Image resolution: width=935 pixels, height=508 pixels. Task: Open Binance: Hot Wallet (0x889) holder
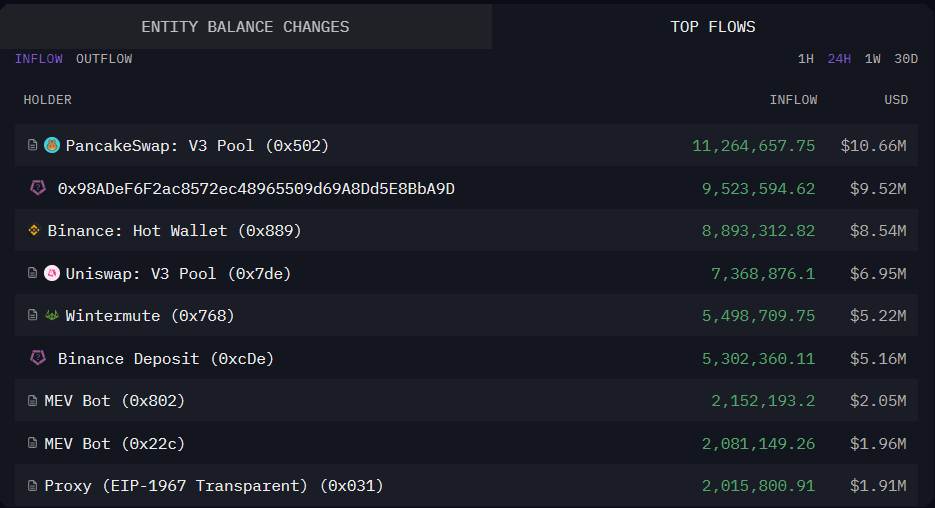click(175, 231)
